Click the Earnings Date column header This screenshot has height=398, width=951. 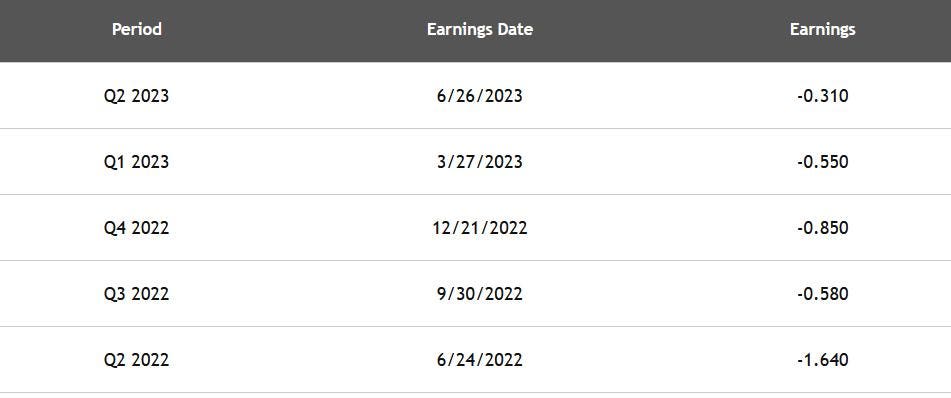tap(480, 29)
